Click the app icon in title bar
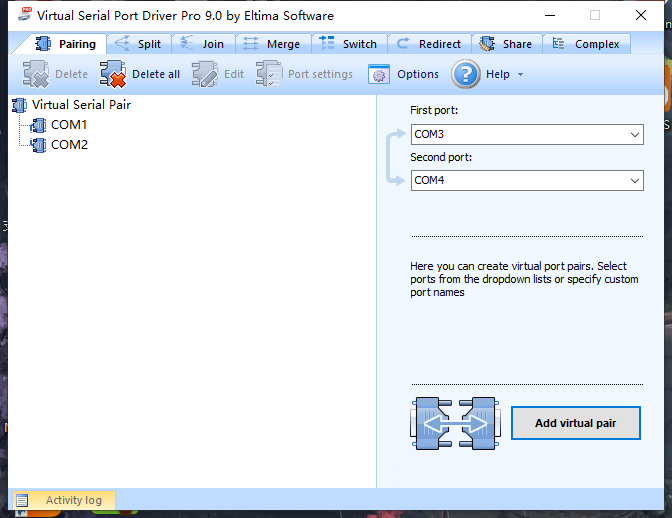 click(24, 15)
